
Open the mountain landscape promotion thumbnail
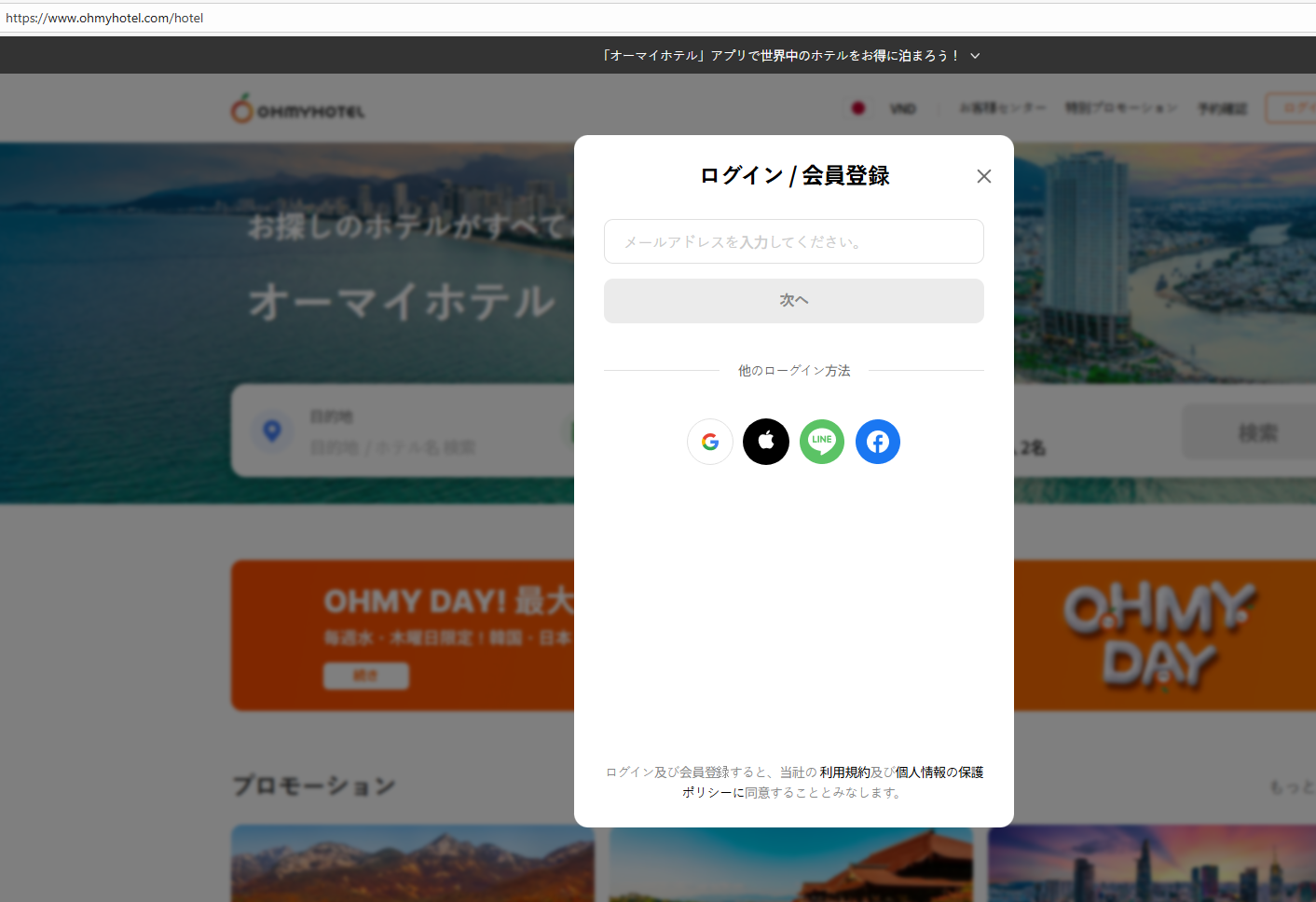pyautogui.click(x=413, y=863)
